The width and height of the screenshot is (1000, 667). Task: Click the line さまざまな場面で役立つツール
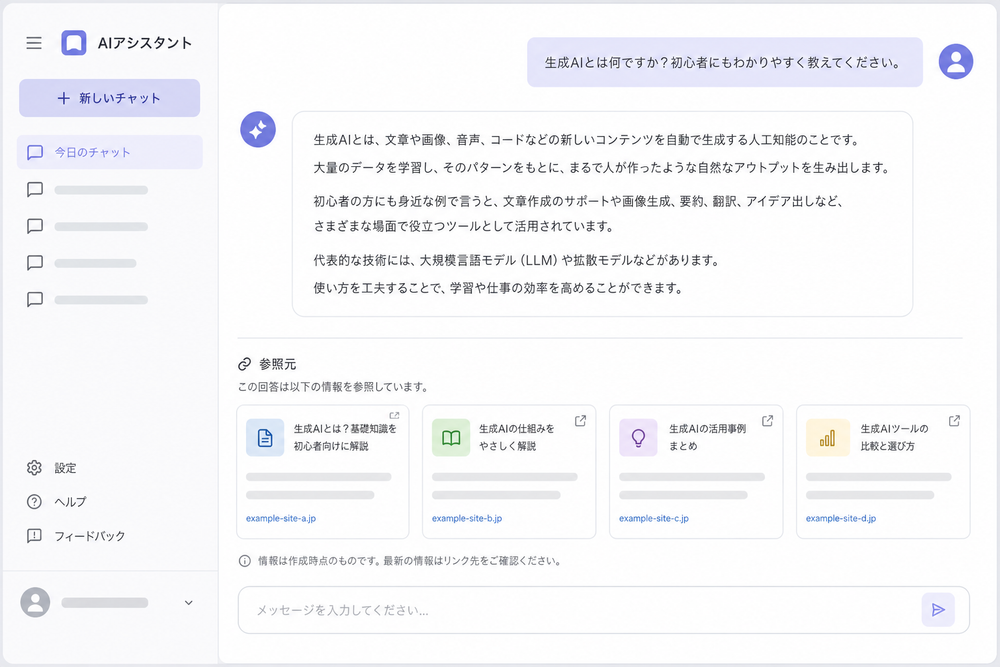pos(464,226)
